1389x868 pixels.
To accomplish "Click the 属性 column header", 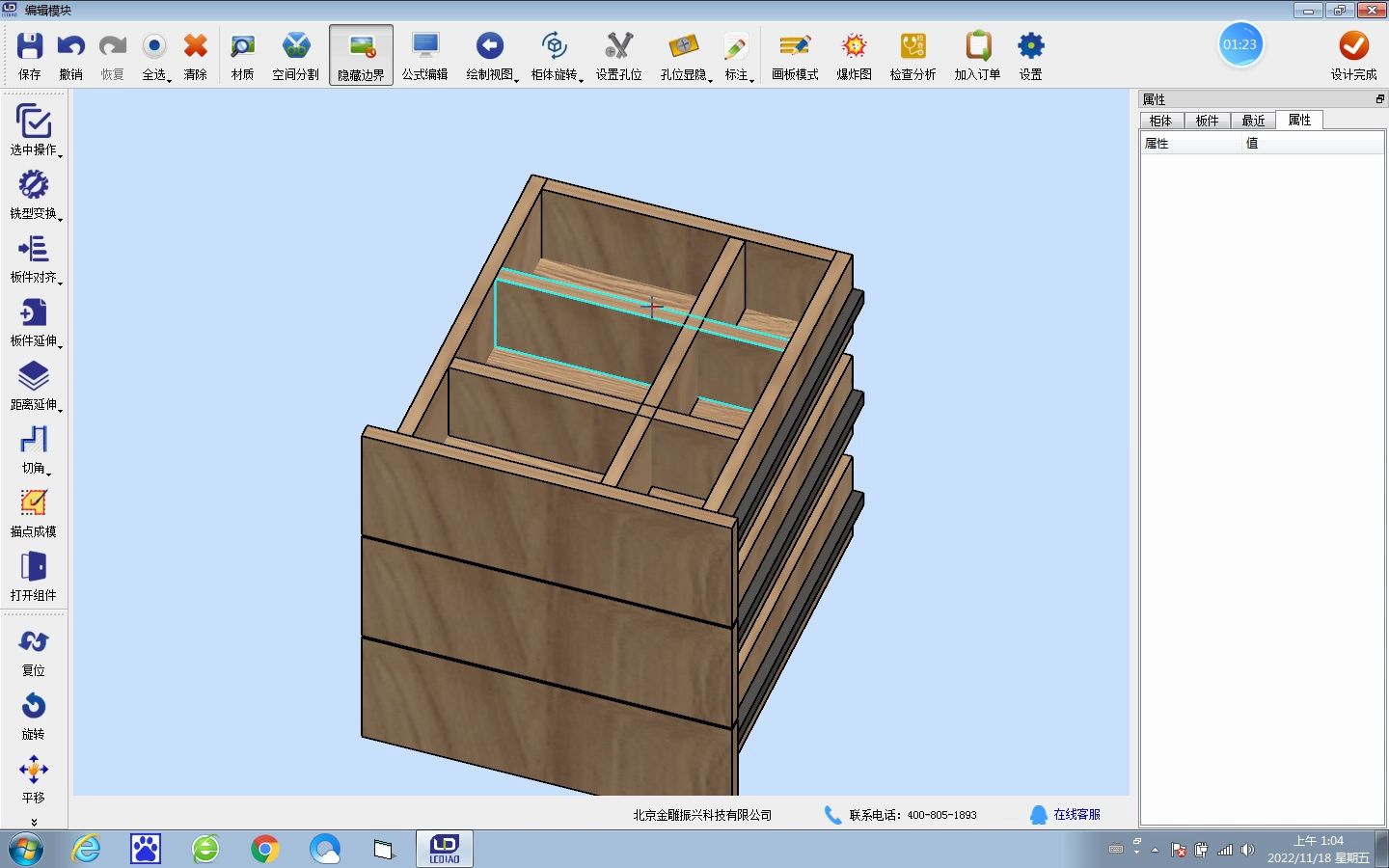I will tap(1190, 144).
